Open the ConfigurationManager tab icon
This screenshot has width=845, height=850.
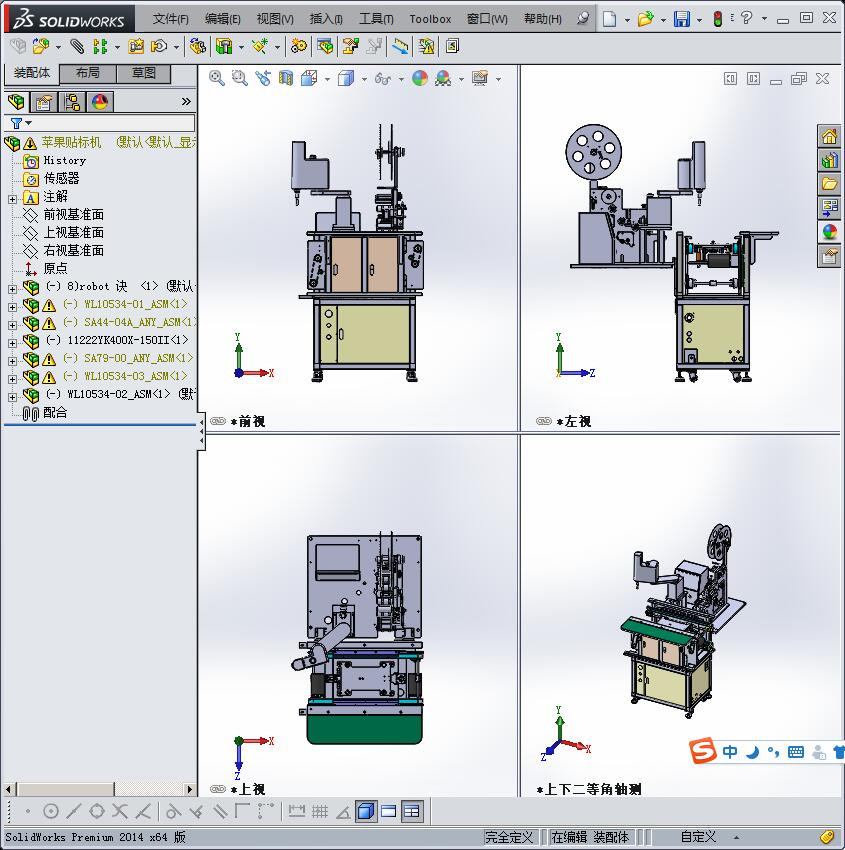pyautogui.click(x=71, y=102)
